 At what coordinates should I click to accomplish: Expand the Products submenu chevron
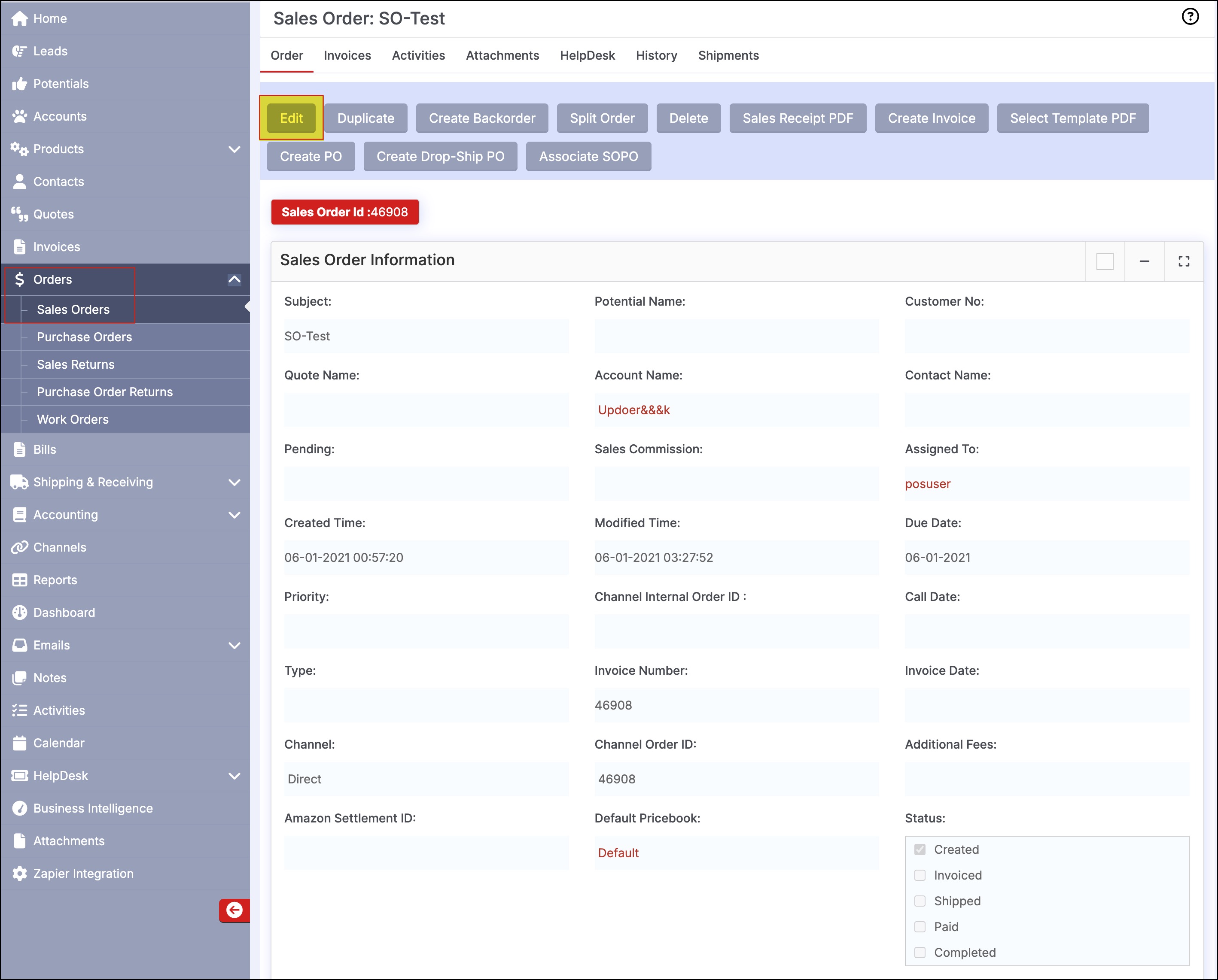point(234,149)
